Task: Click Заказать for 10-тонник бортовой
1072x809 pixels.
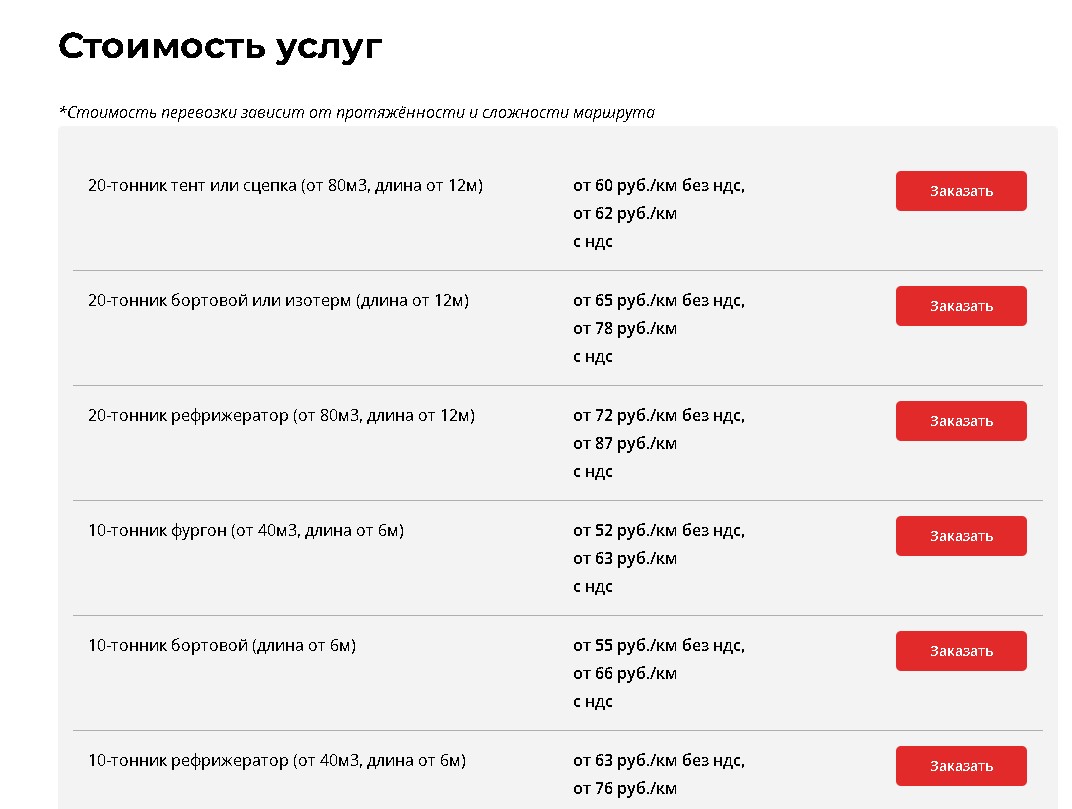Action: (960, 651)
